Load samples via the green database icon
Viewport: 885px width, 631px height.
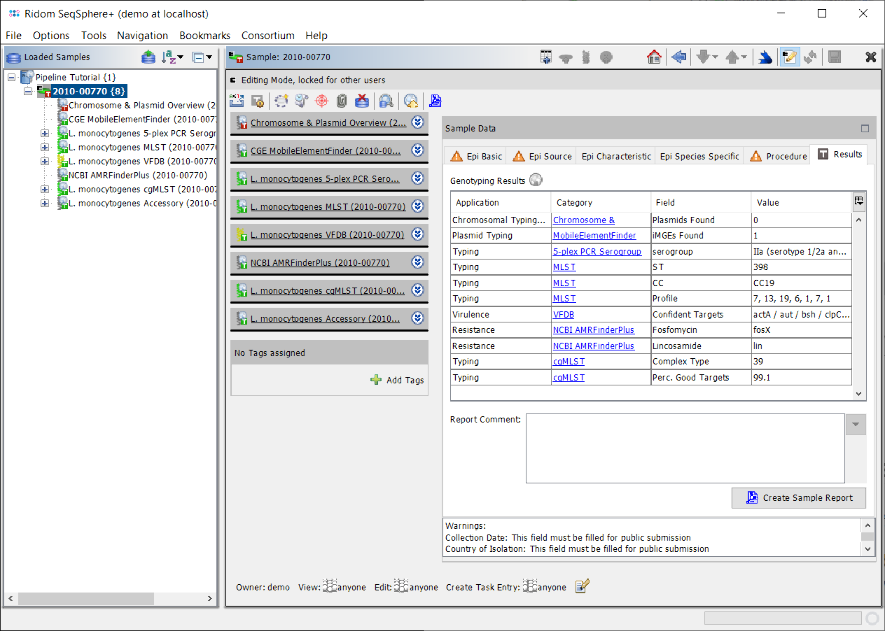(148, 57)
